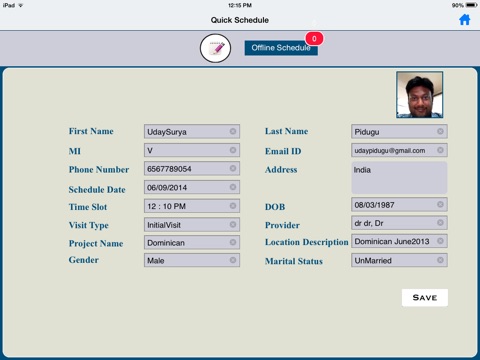Go to home via the house icon
480x360 pixels.
coord(465,20)
